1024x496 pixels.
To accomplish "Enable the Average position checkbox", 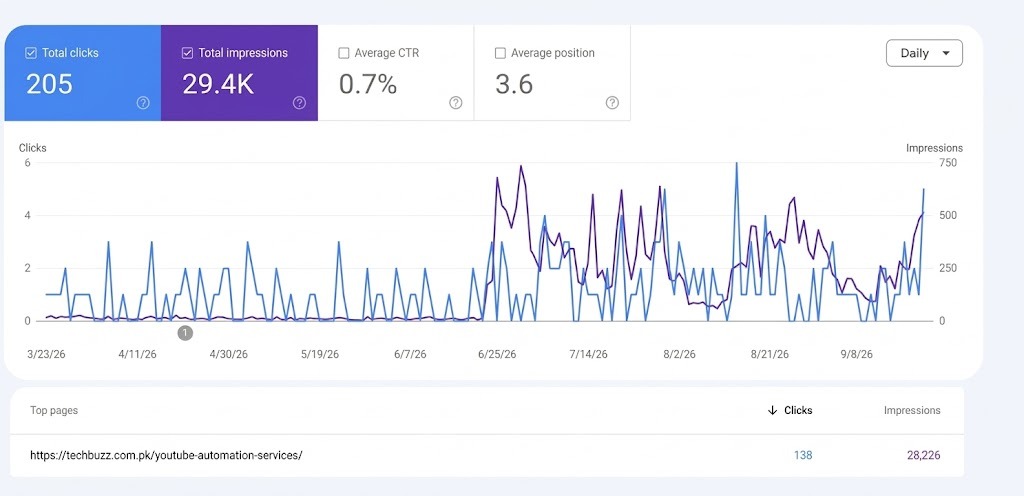I will (500, 53).
